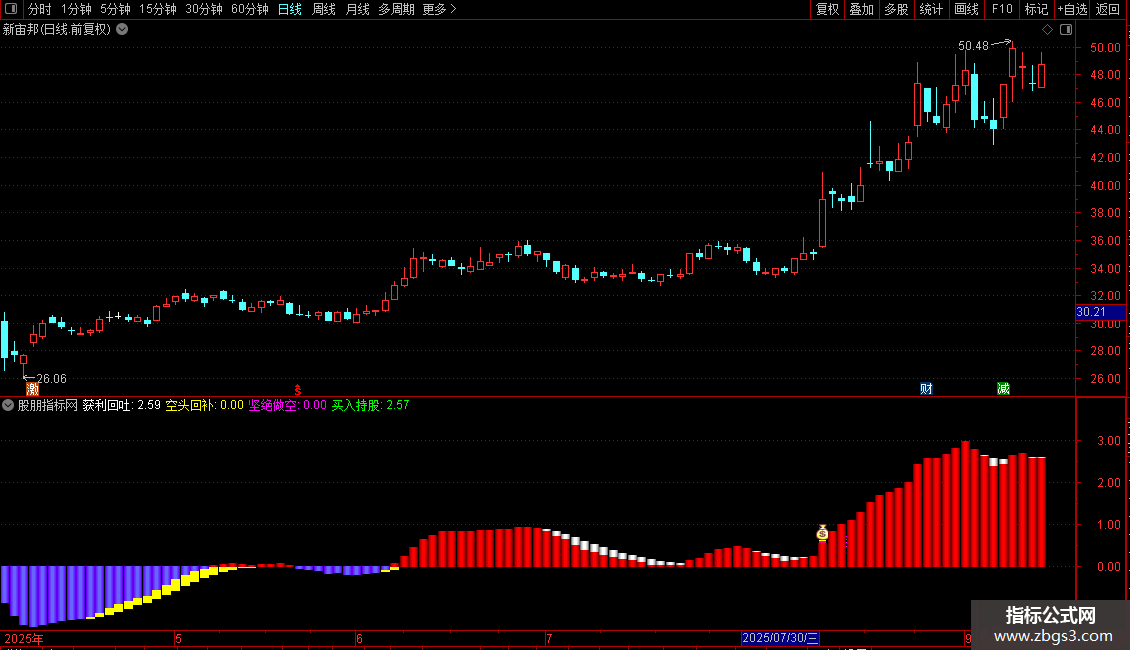Click the 30.21 price tag on axis
This screenshot has height=650, width=1130.
click(1100, 312)
